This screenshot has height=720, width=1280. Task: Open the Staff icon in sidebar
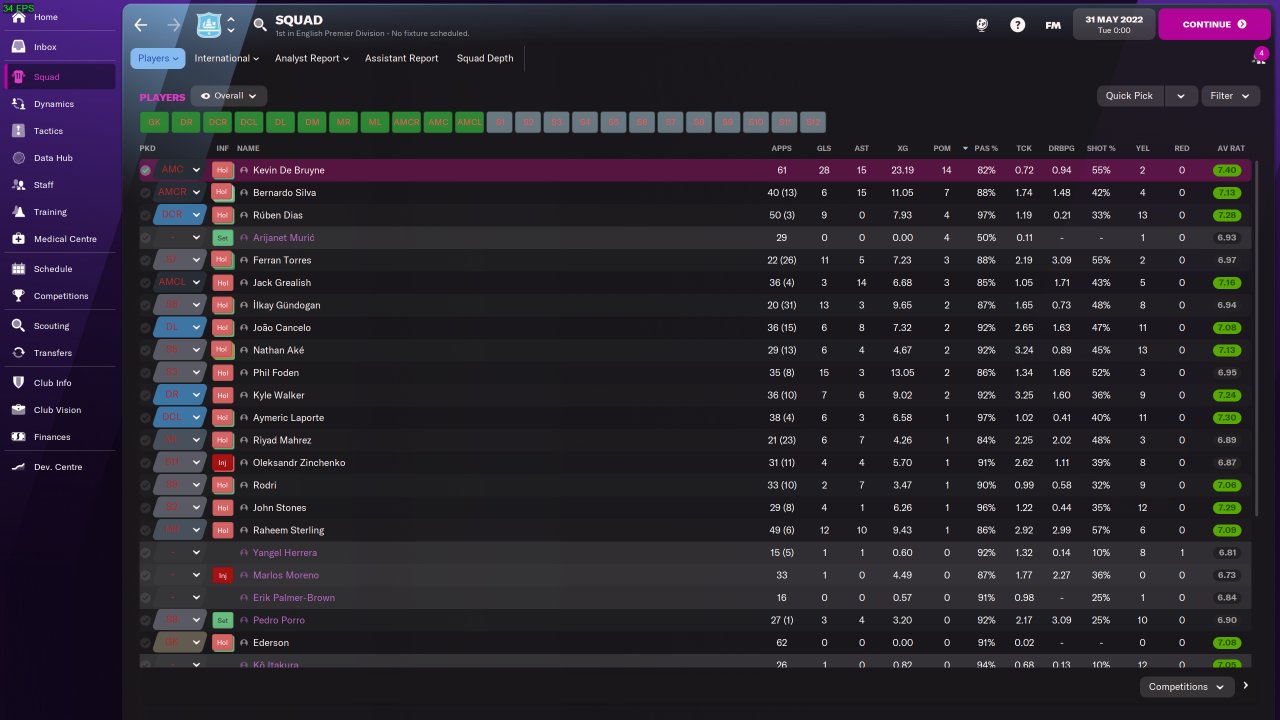[x=19, y=185]
